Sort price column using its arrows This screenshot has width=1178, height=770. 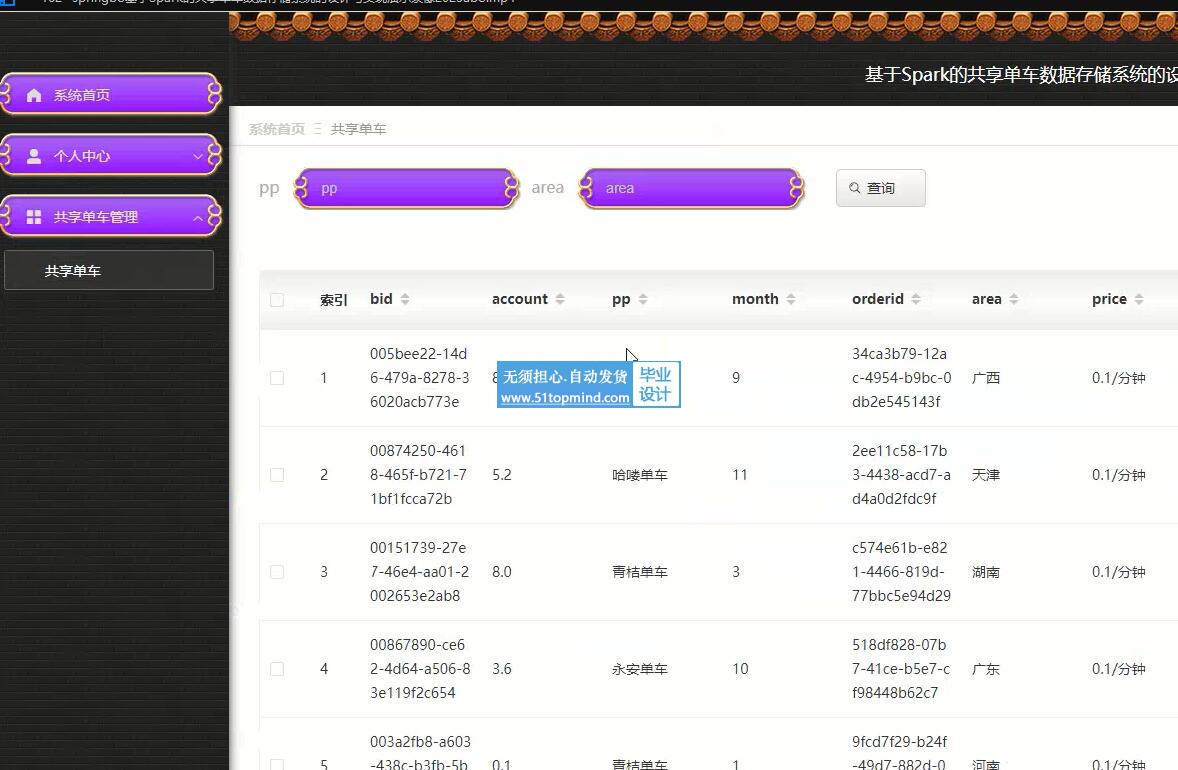1138,299
